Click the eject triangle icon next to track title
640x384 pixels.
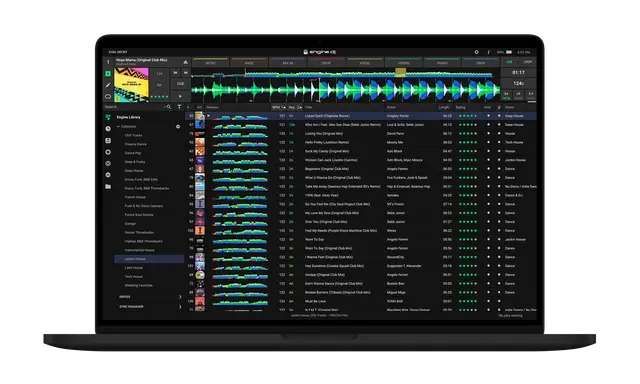coord(185,62)
